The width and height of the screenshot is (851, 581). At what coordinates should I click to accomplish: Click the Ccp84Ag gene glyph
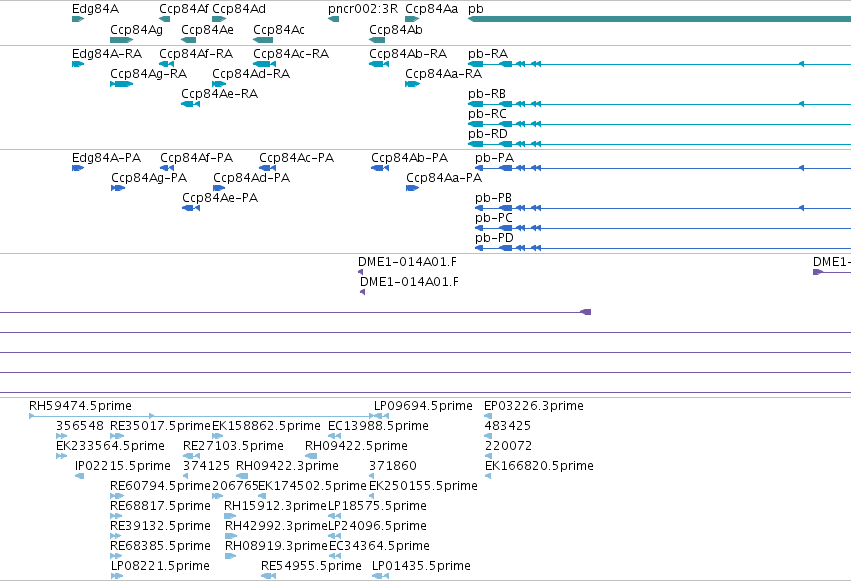[x=122, y=40]
